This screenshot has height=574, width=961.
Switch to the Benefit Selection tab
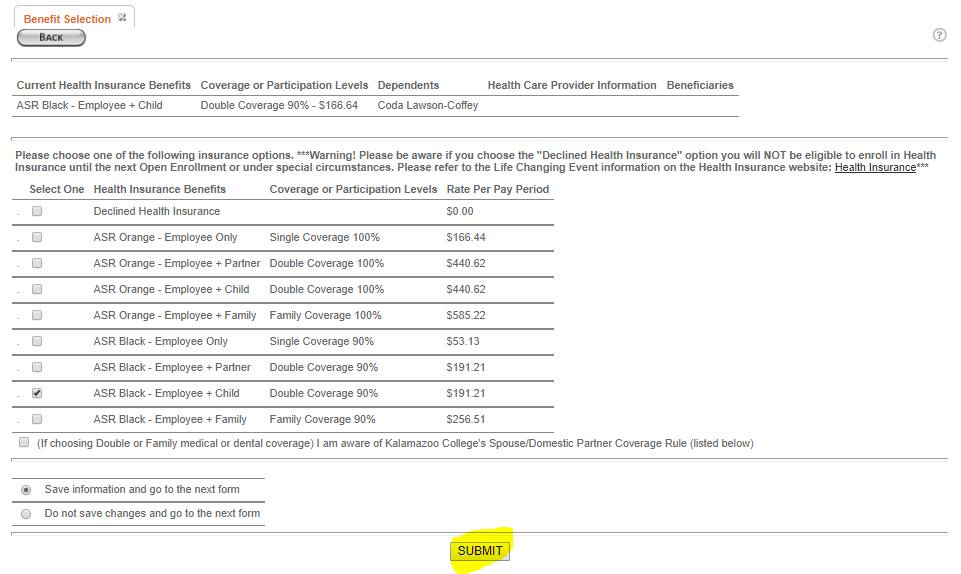click(67, 19)
